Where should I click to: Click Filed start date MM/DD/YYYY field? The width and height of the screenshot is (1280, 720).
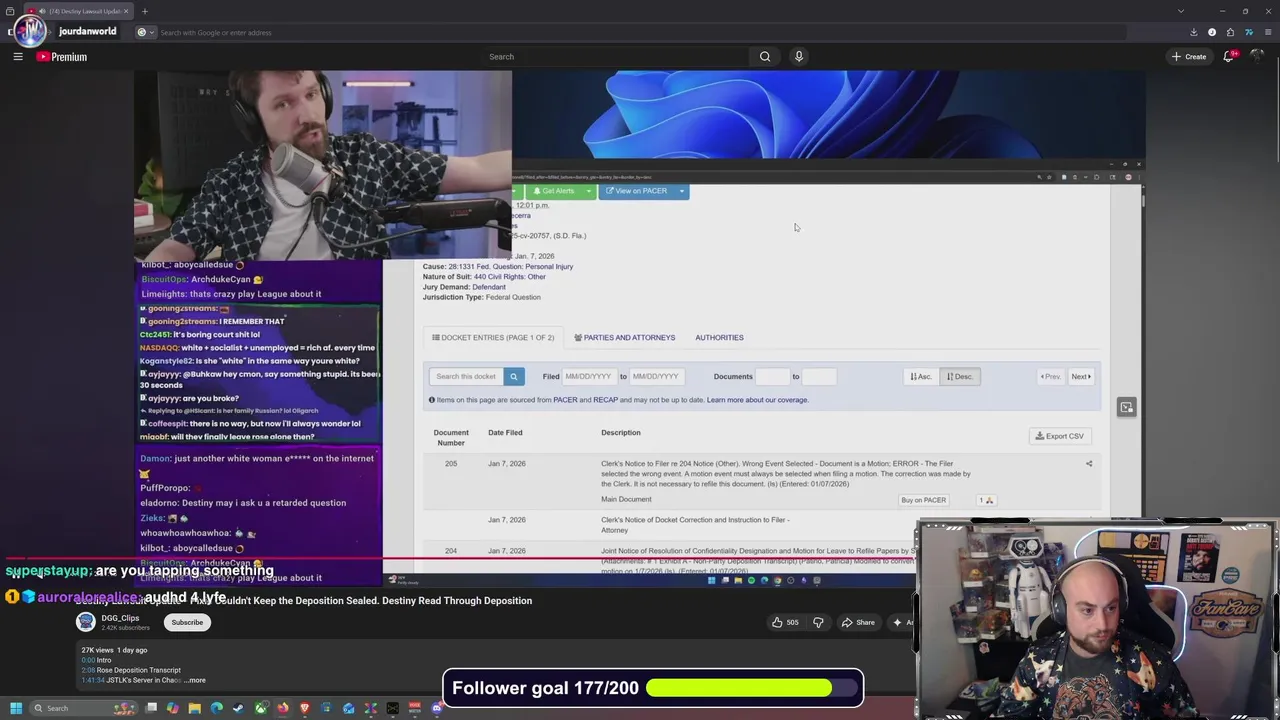tap(588, 376)
